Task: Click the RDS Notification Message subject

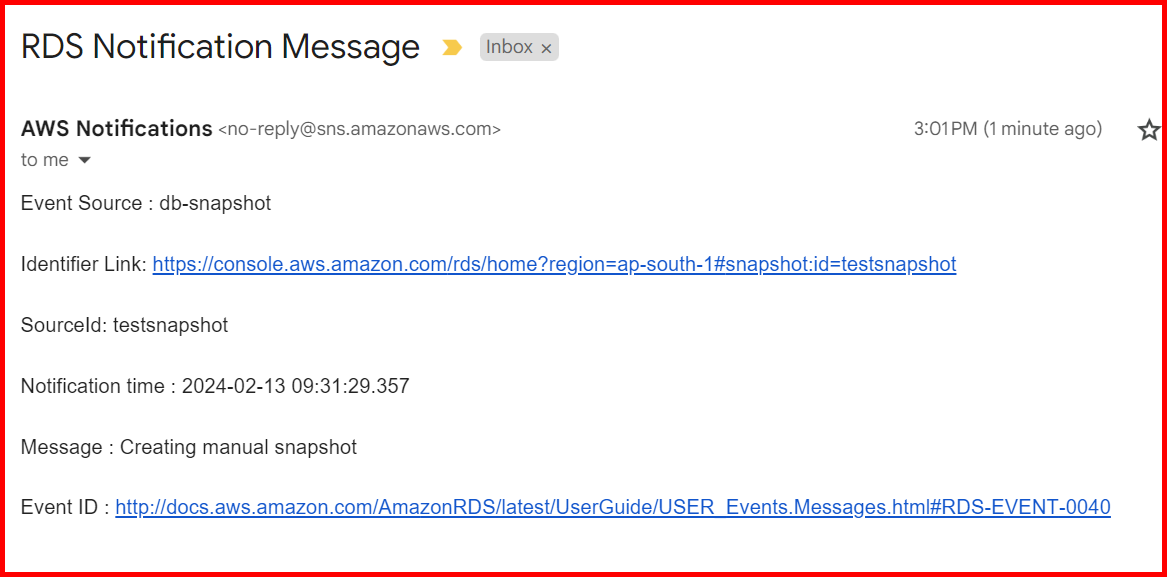Action: click(220, 46)
